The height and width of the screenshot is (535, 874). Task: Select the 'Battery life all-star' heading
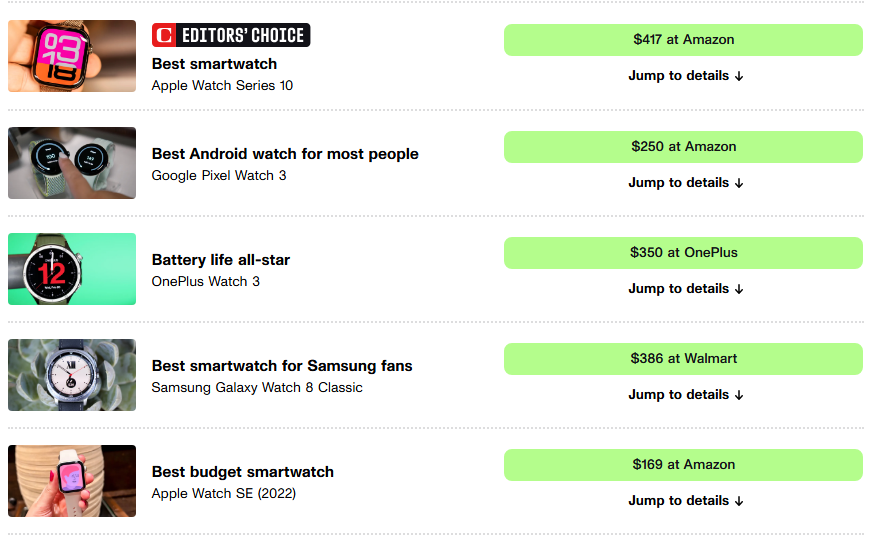point(221,260)
